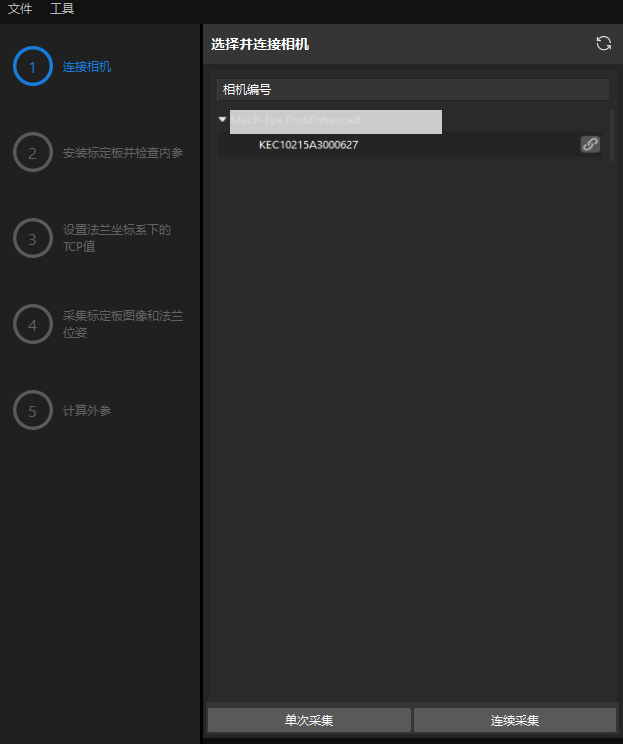Click the 相机编号 column header

413,90
